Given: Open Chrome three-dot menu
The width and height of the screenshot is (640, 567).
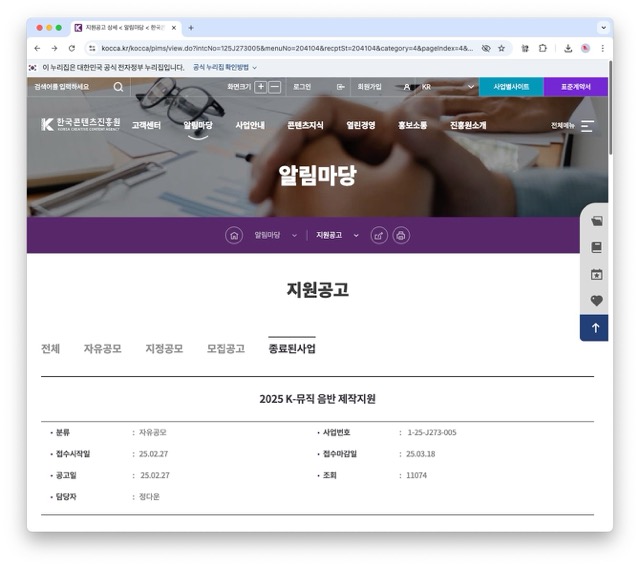Looking at the screenshot, I should tap(602, 48).
